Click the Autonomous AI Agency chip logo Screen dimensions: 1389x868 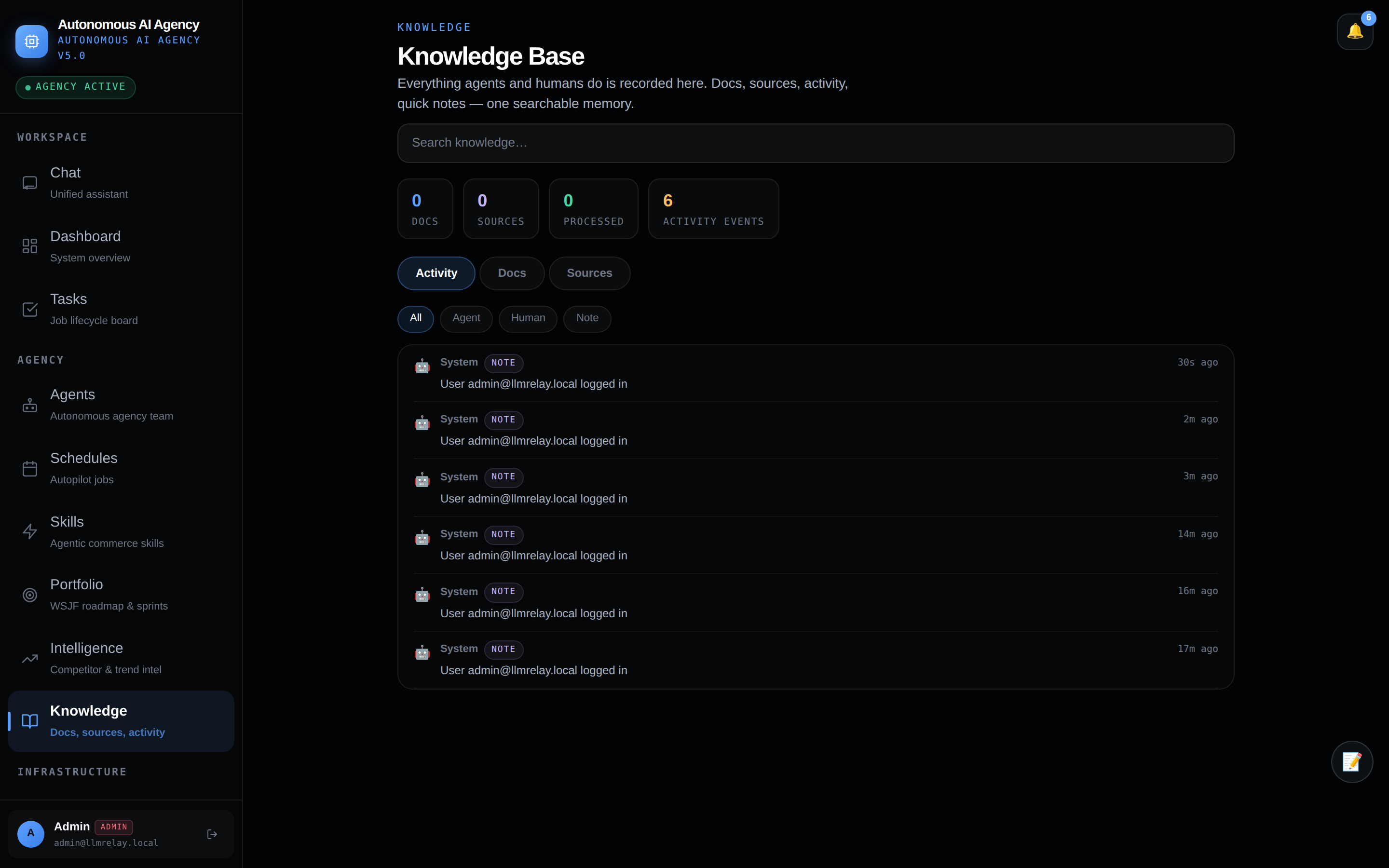pyautogui.click(x=31, y=41)
